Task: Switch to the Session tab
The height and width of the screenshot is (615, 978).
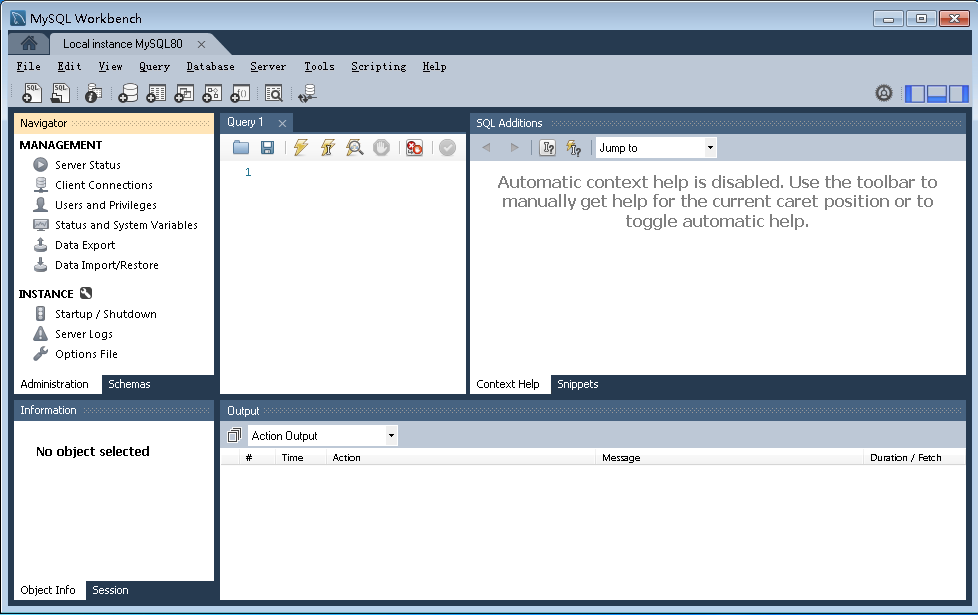Action: coord(110,590)
